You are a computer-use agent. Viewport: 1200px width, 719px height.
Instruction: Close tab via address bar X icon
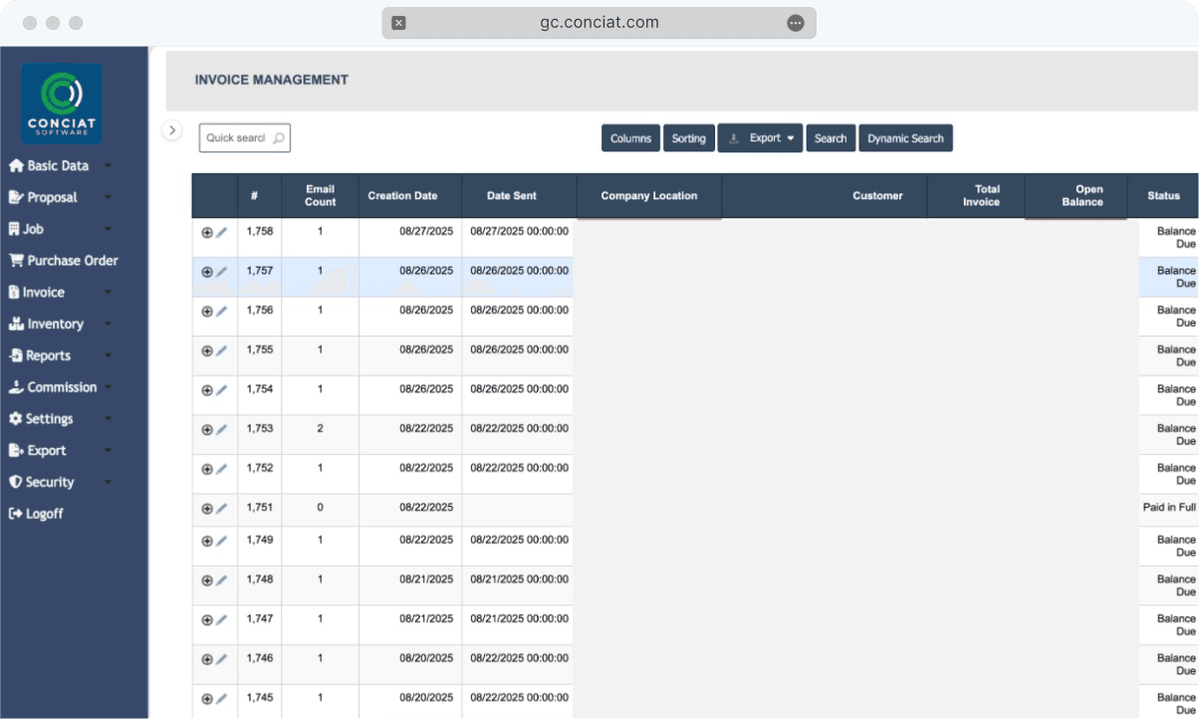point(399,23)
